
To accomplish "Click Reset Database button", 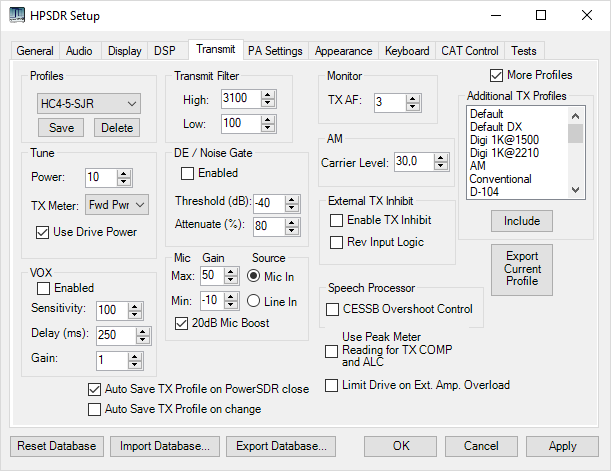I will [x=57, y=446].
